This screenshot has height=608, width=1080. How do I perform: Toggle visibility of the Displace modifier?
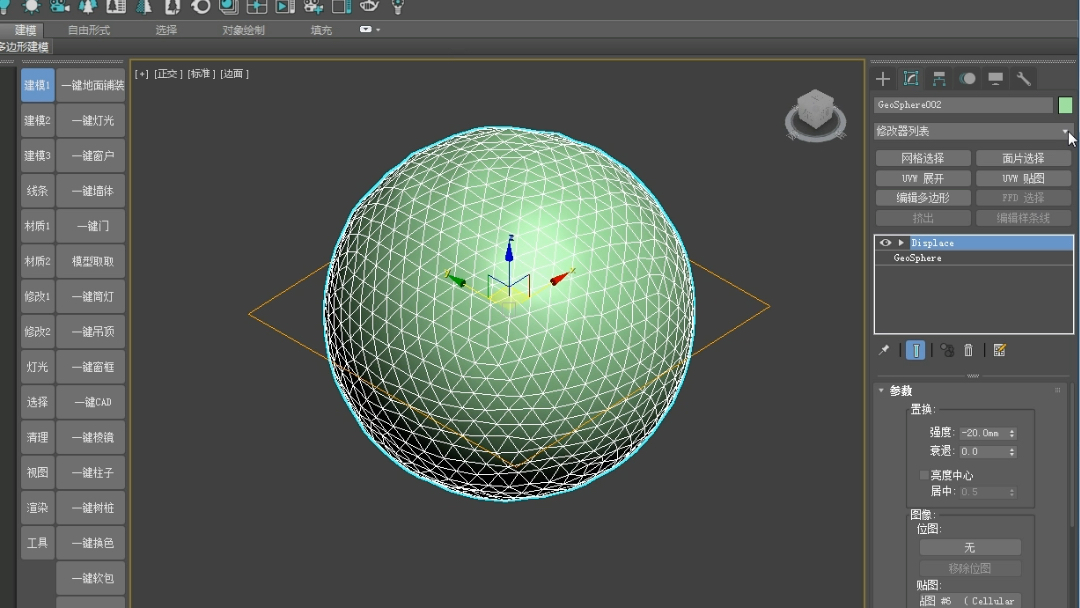[884, 242]
